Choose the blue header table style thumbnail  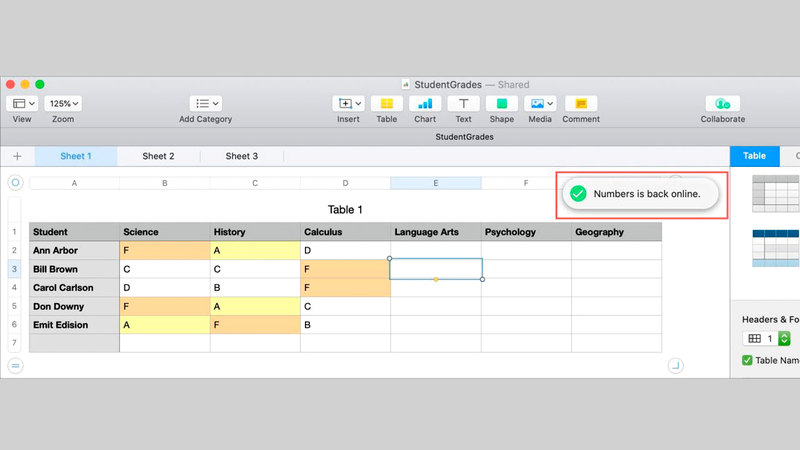(775, 248)
